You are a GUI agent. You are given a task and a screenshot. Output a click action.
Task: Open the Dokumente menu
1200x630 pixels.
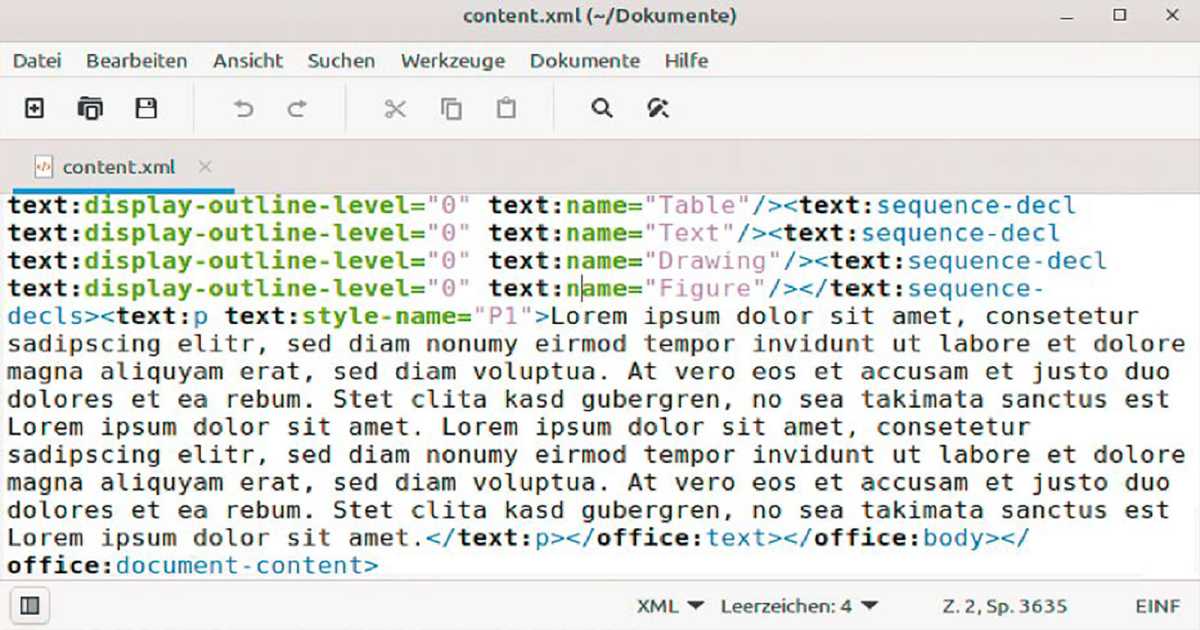585,61
